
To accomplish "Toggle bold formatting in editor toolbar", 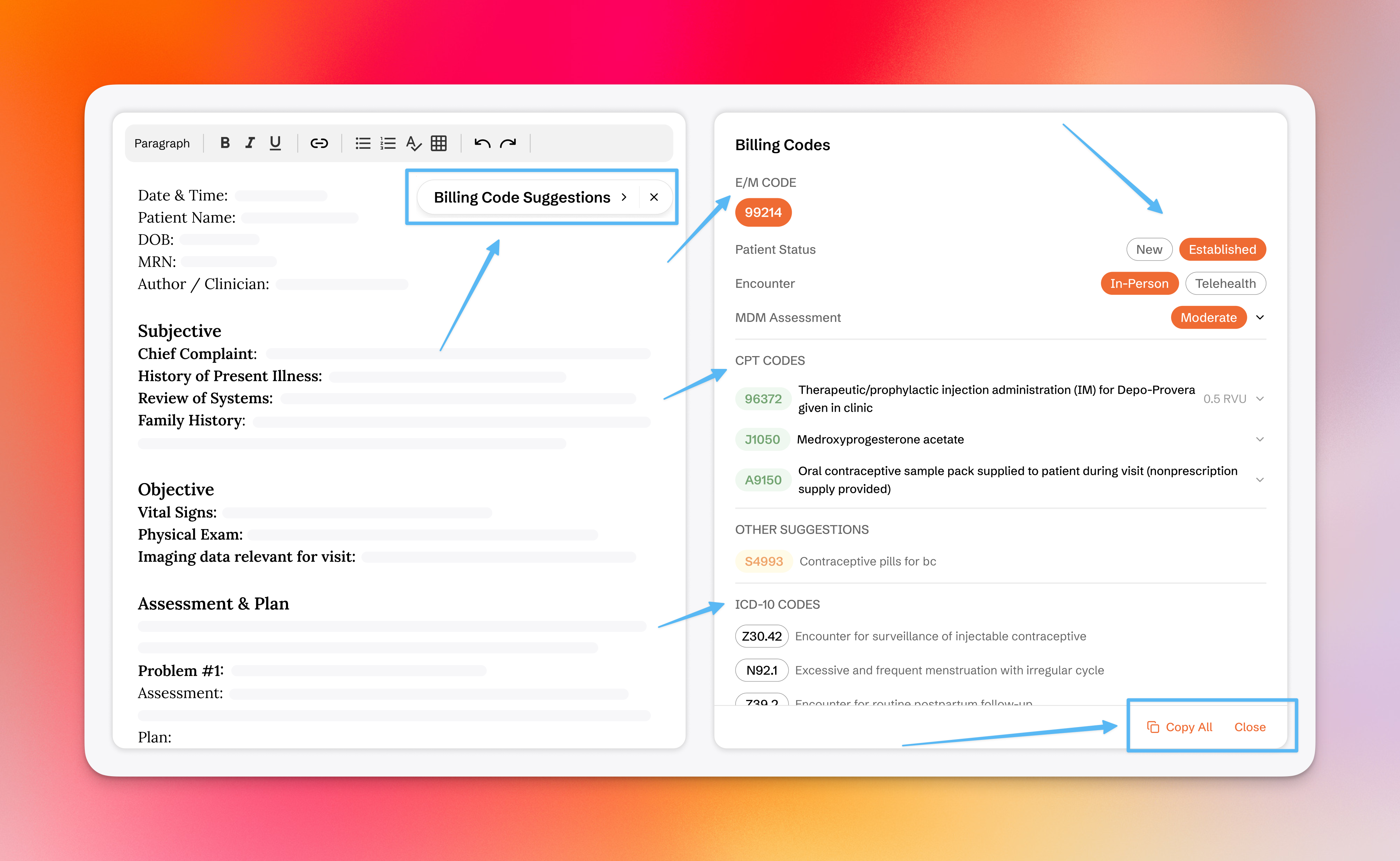I will [x=225, y=143].
